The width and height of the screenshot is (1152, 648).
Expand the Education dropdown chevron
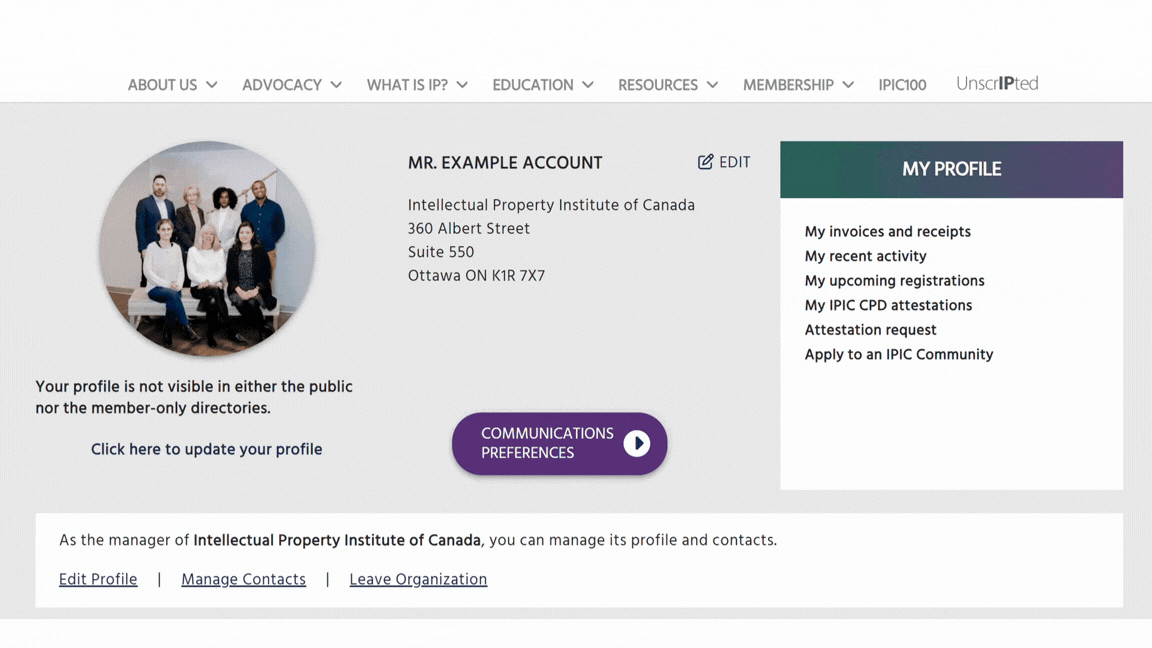pos(588,85)
